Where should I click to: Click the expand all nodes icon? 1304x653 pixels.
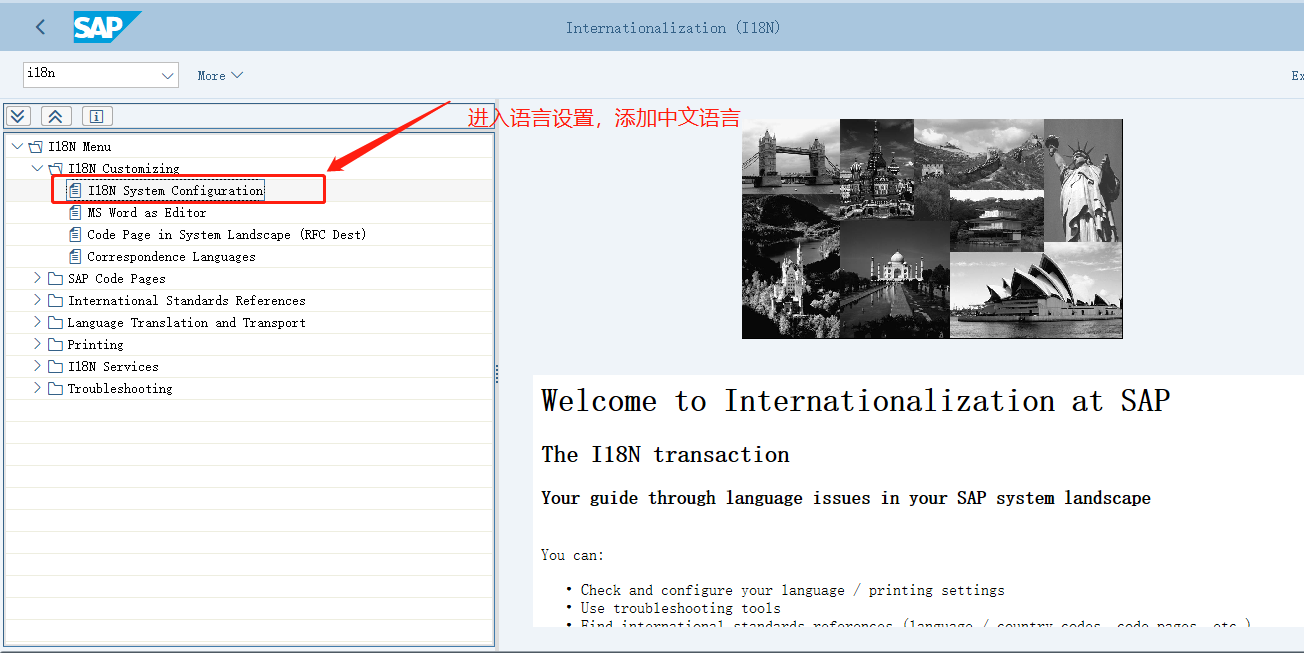19,116
